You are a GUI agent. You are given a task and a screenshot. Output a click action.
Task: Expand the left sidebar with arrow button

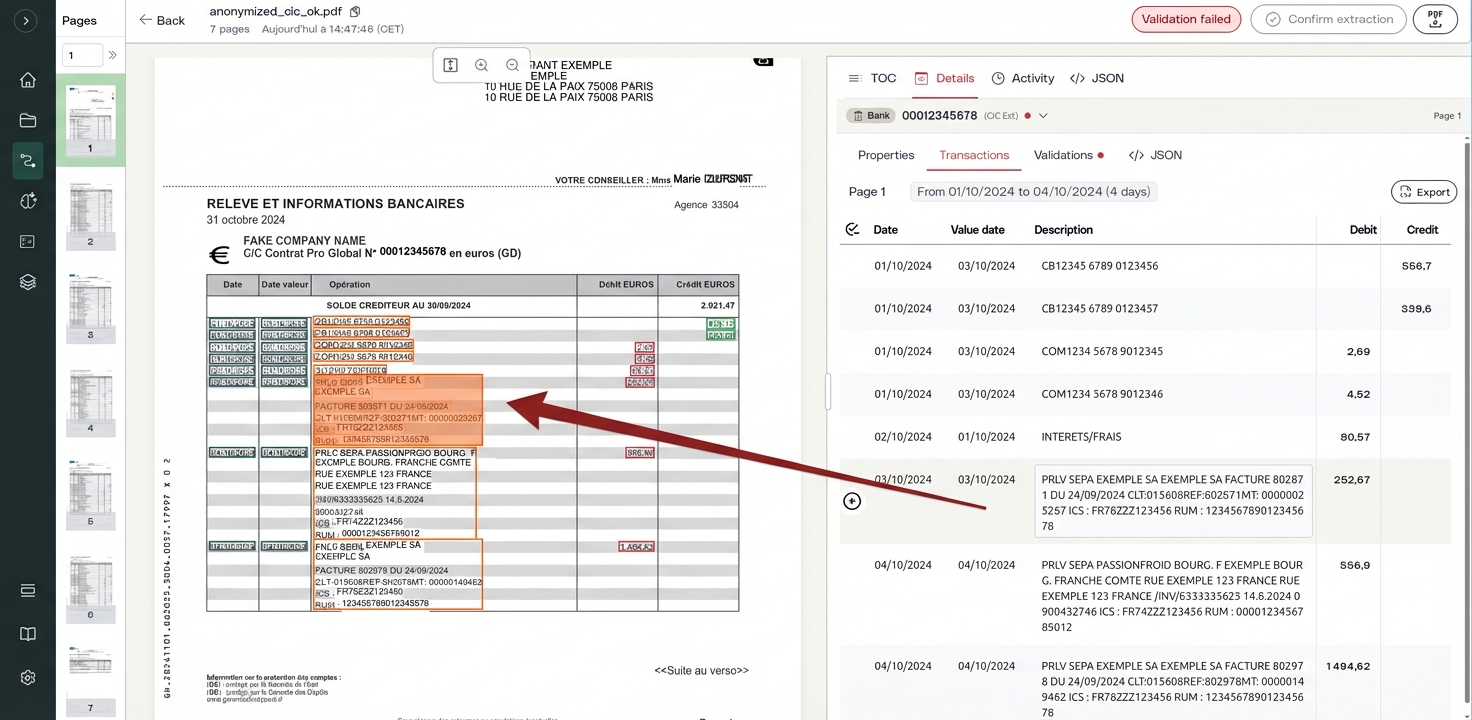click(27, 20)
